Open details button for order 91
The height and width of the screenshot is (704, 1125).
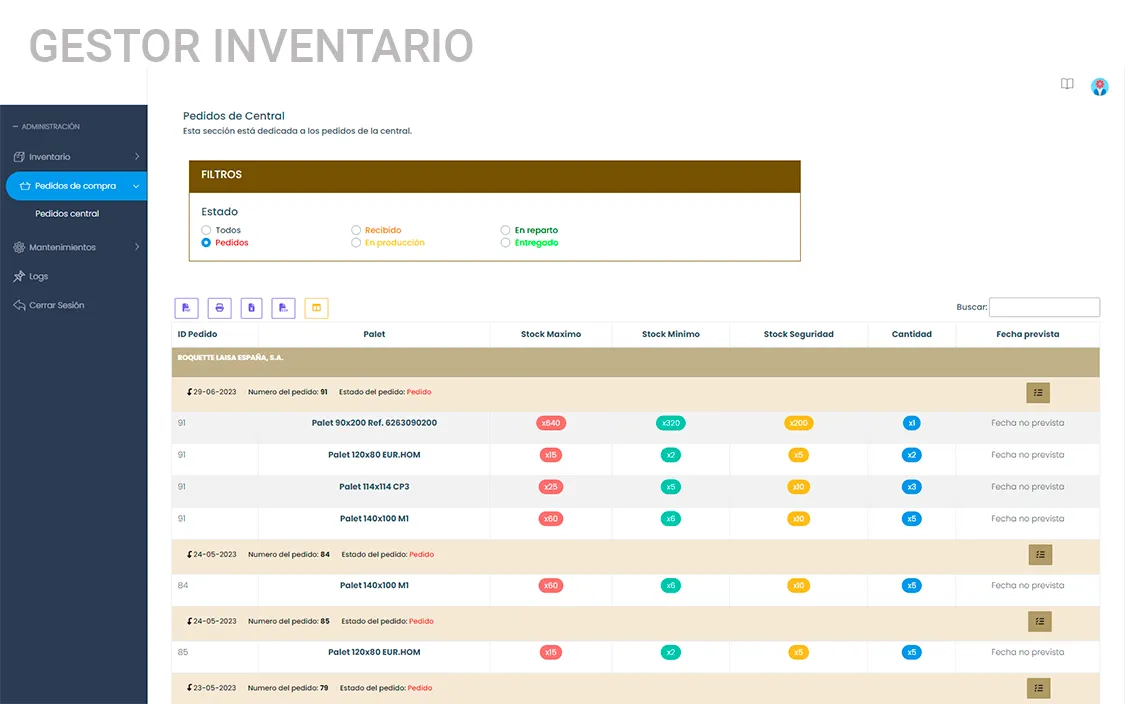coord(1037,393)
